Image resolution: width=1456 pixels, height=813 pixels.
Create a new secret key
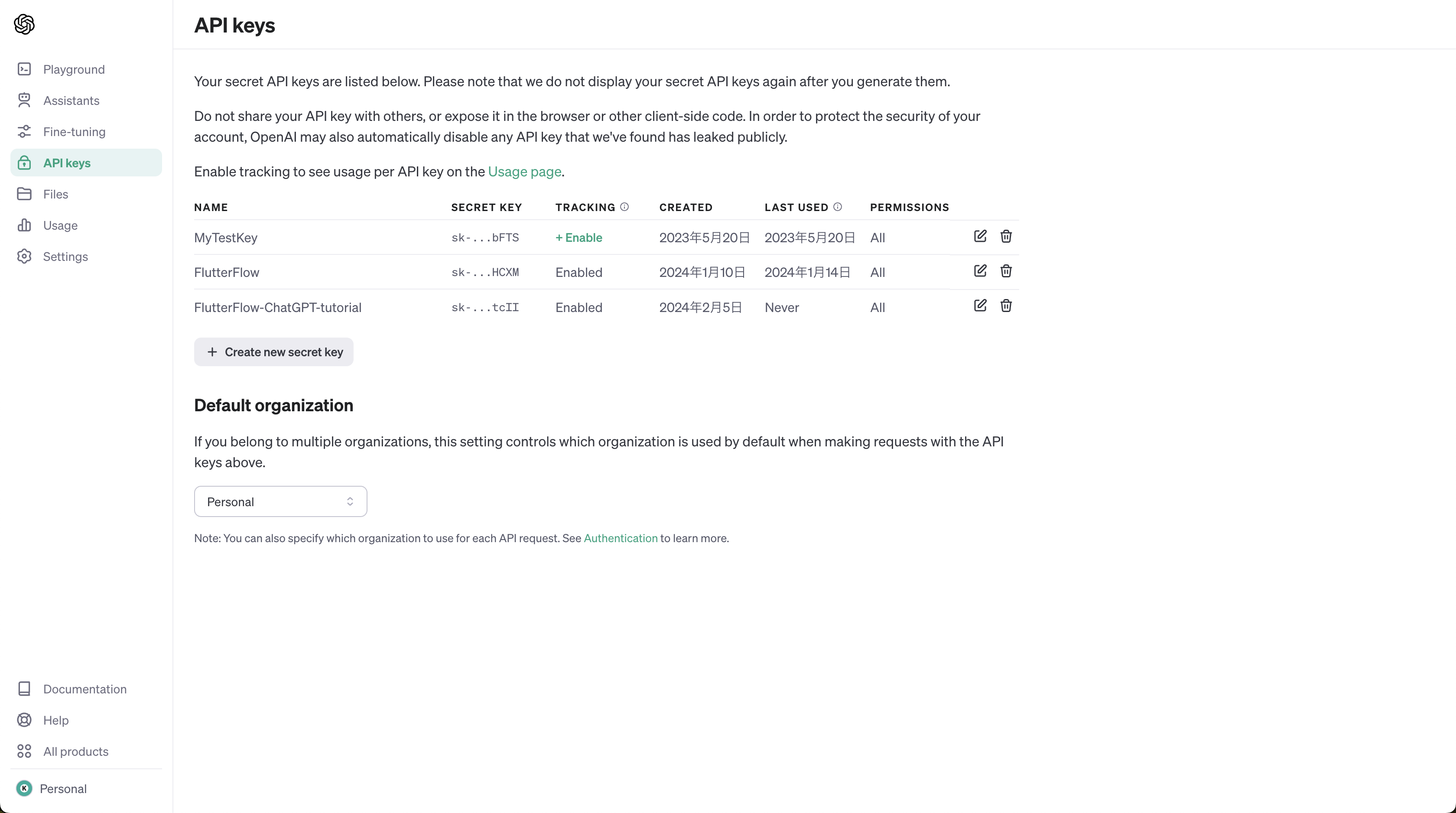click(x=273, y=352)
